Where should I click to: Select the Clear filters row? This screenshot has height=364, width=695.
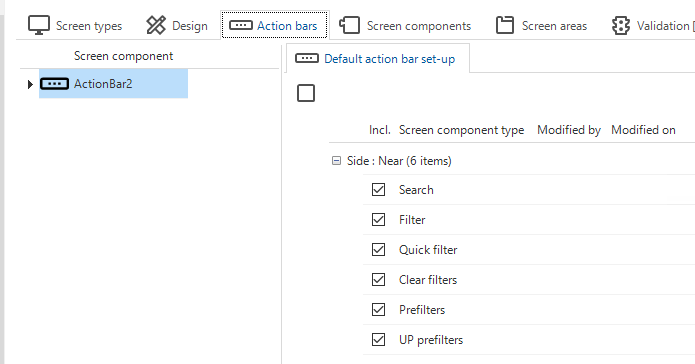[x=529, y=280]
